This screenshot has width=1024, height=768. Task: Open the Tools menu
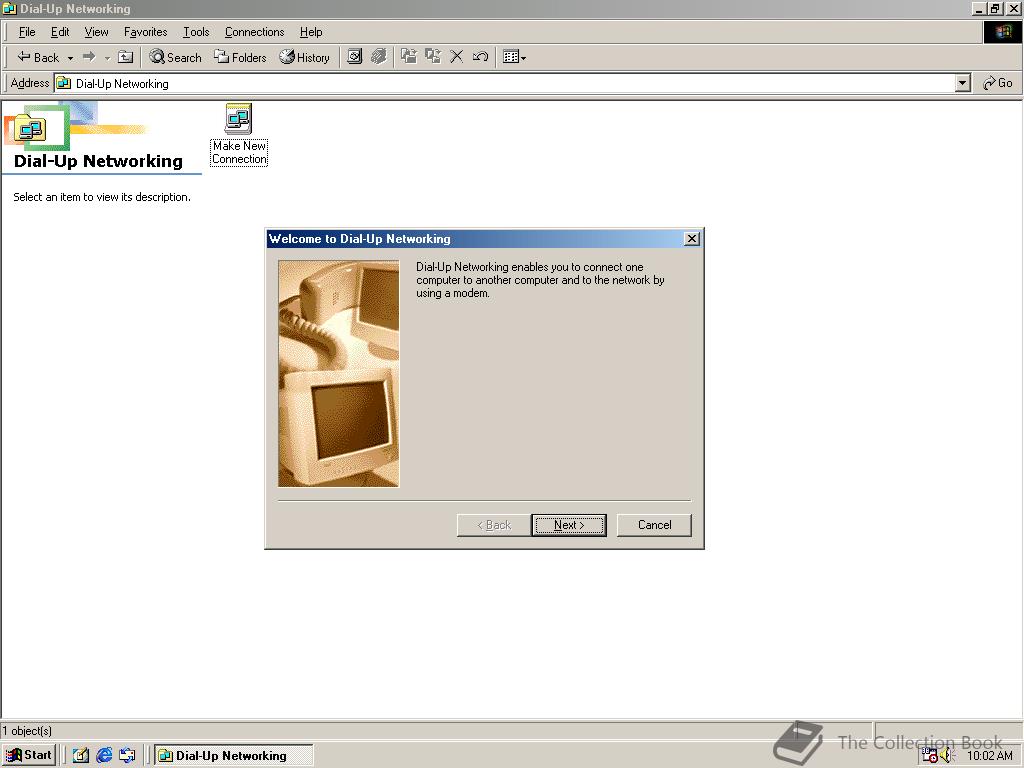[x=196, y=32]
